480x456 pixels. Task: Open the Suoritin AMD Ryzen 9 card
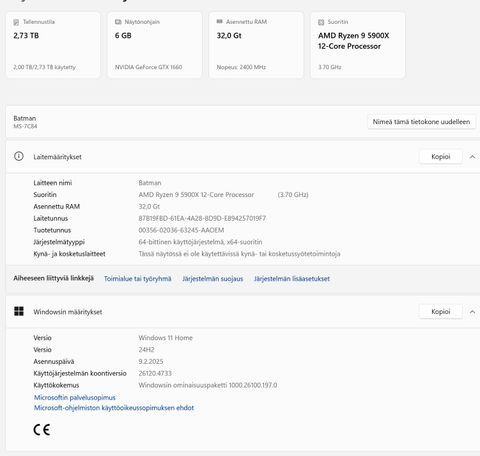point(358,45)
